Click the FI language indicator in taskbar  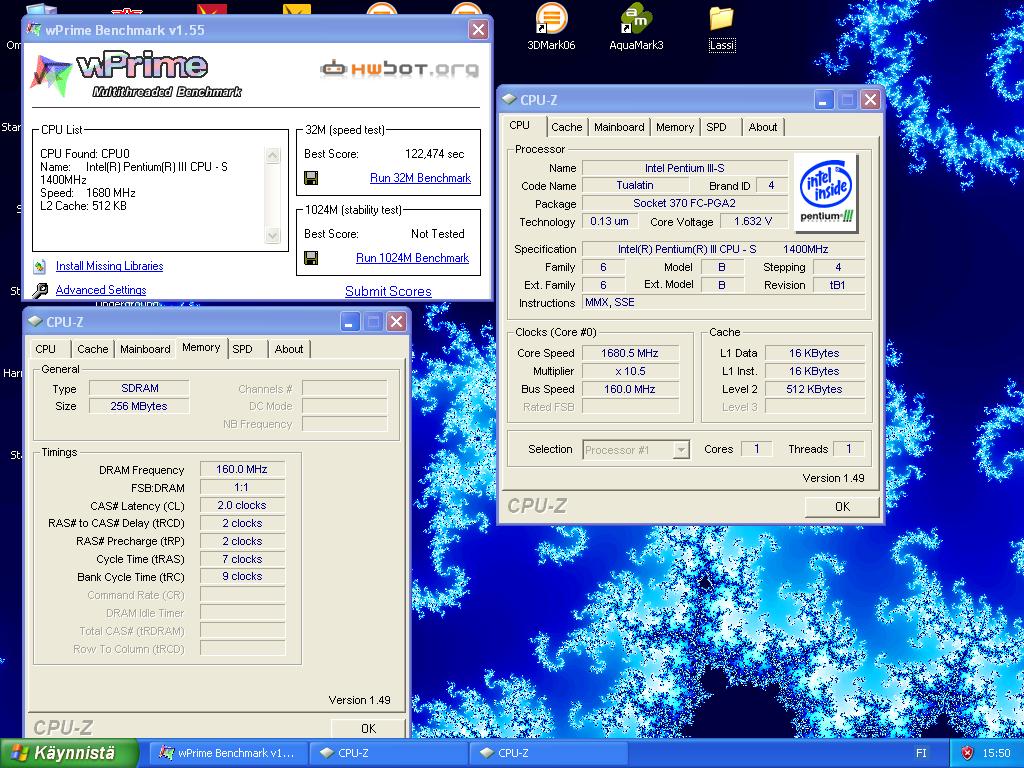coord(921,753)
